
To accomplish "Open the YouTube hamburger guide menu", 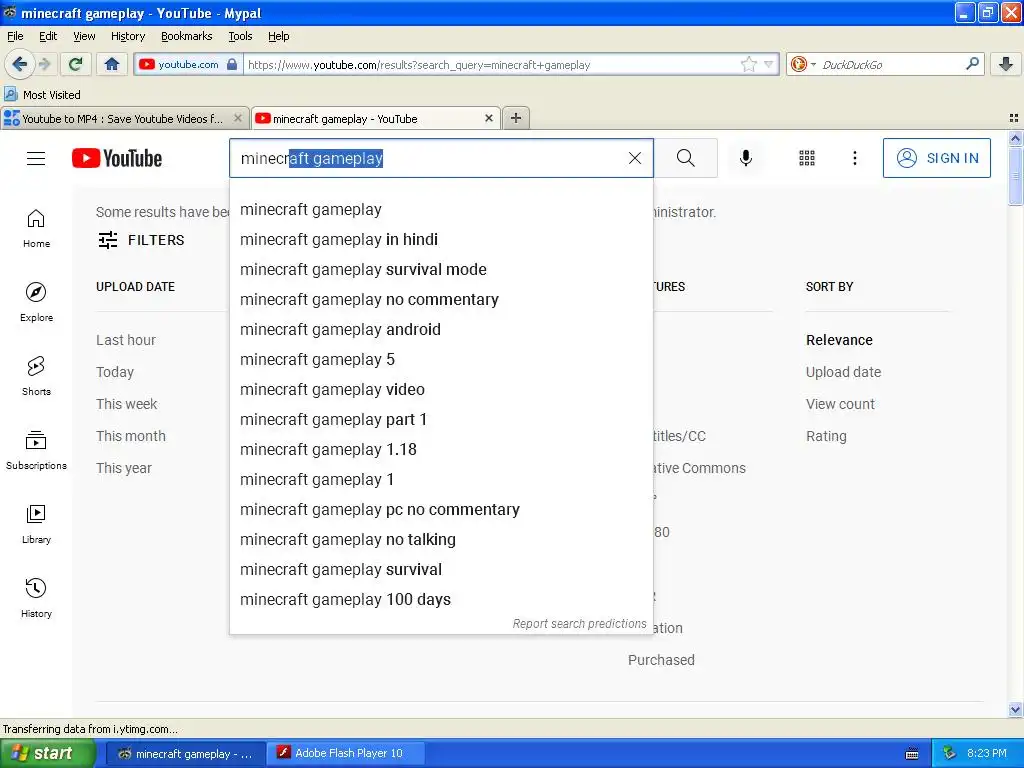I will click(36, 159).
